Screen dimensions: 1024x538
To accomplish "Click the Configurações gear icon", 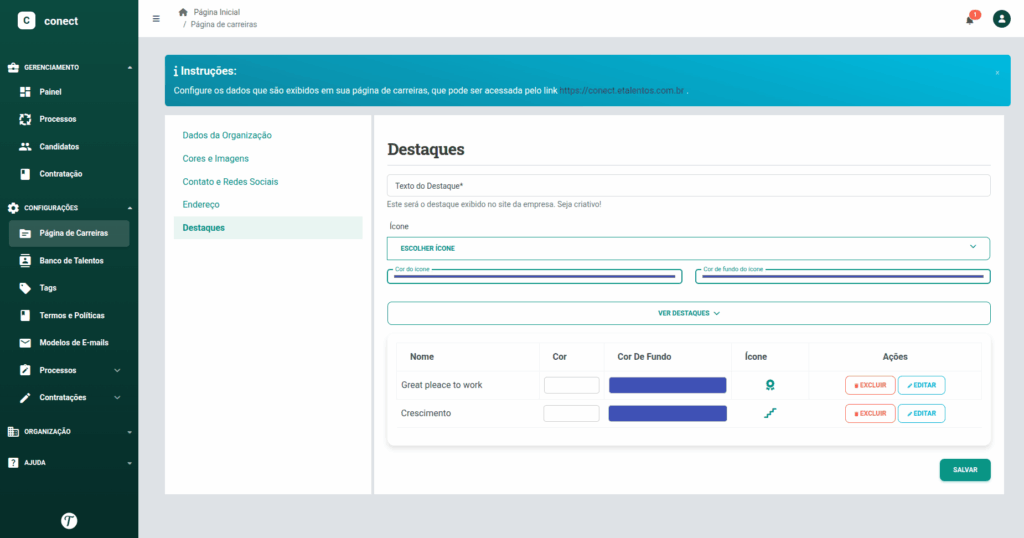I will pos(13,208).
